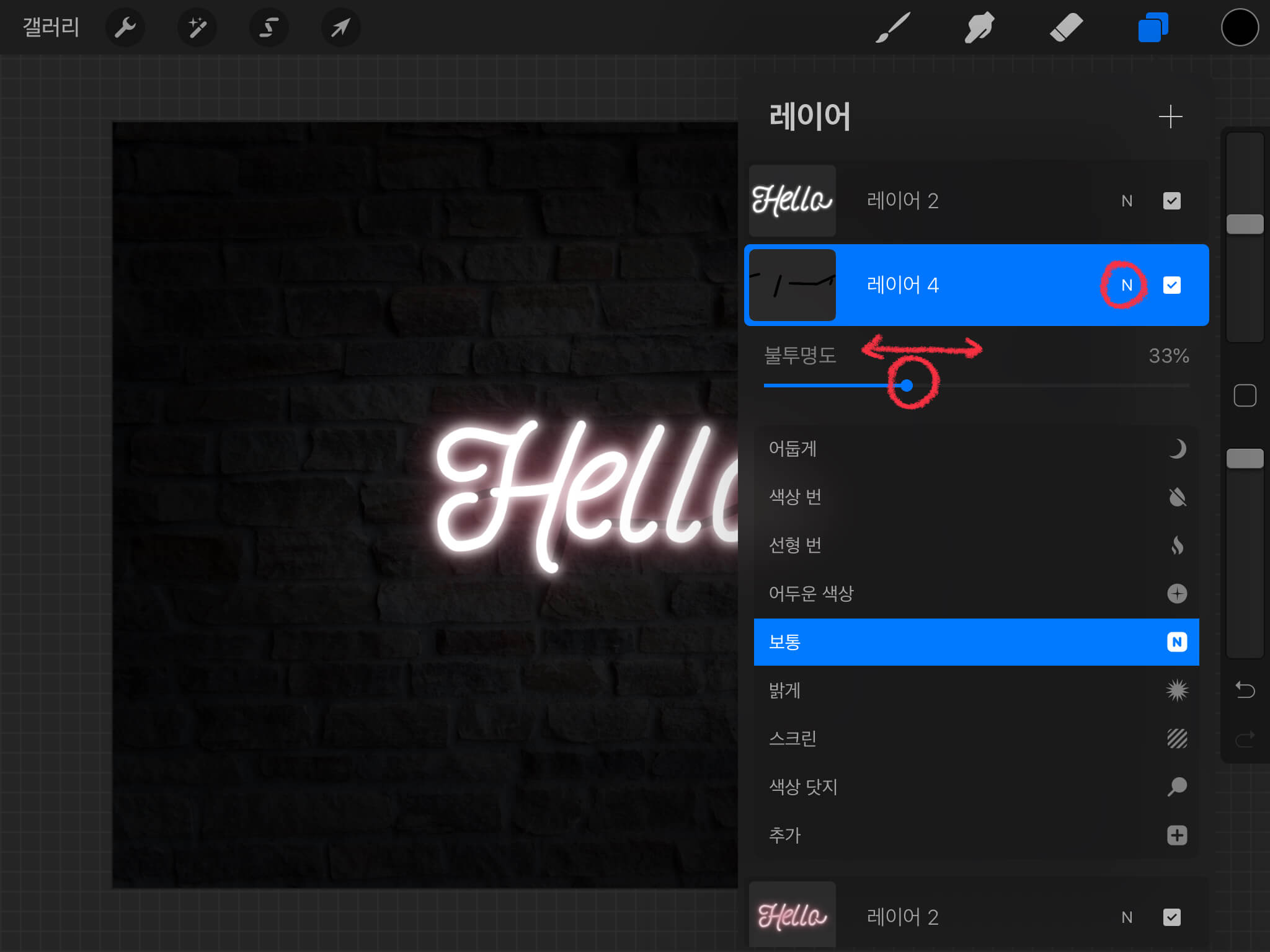Select the Smudge tool
1270x952 pixels.
pyautogui.click(x=979, y=28)
